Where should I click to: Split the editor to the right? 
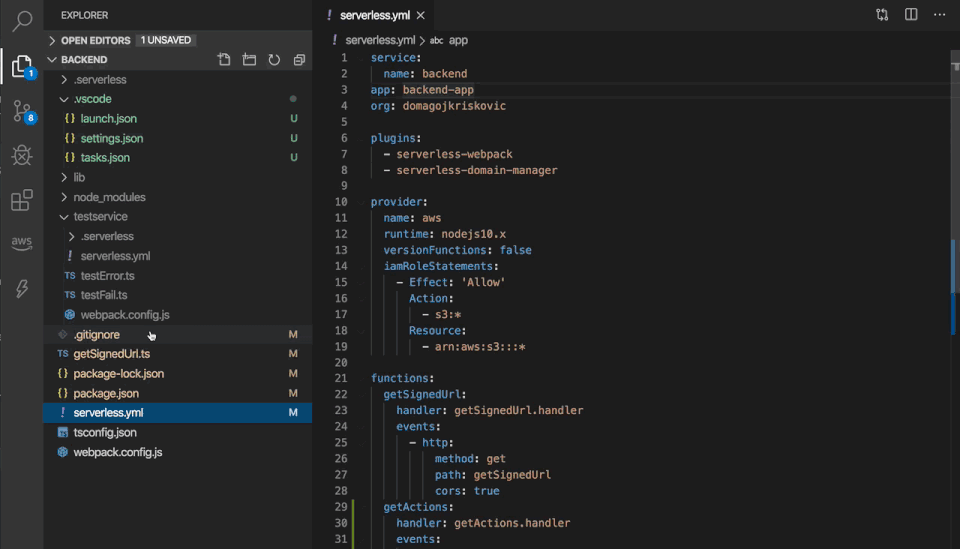(911, 15)
